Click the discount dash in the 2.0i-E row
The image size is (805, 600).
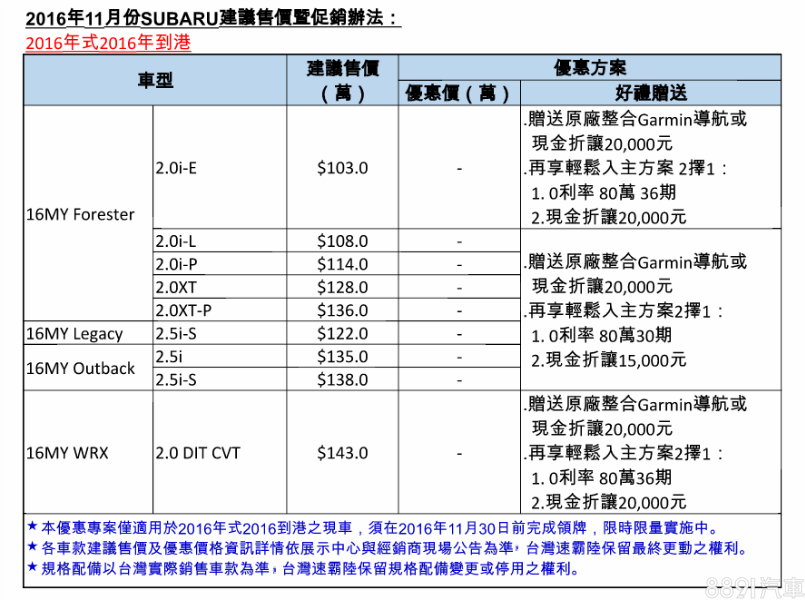click(459, 168)
